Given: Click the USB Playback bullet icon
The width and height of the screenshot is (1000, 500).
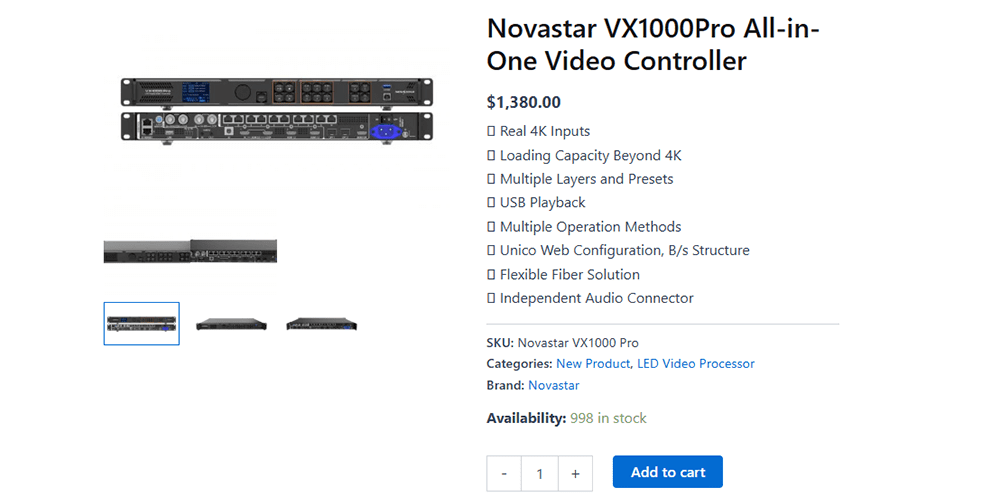Looking at the screenshot, I should click(491, 203).
